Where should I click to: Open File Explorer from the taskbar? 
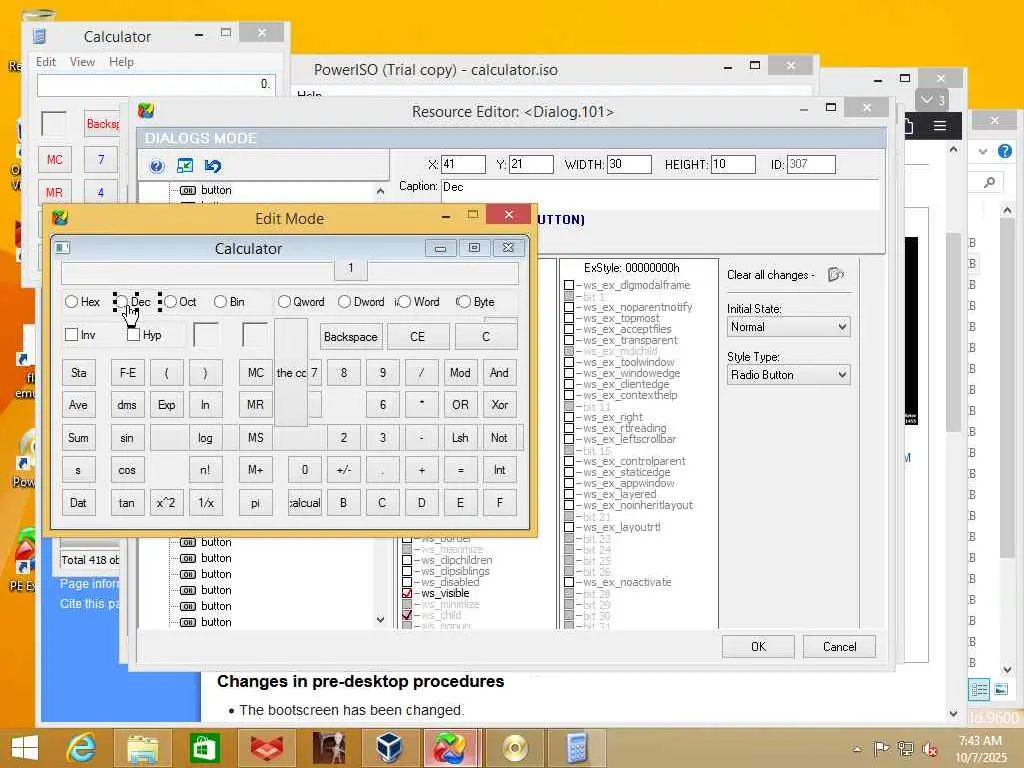143,748
